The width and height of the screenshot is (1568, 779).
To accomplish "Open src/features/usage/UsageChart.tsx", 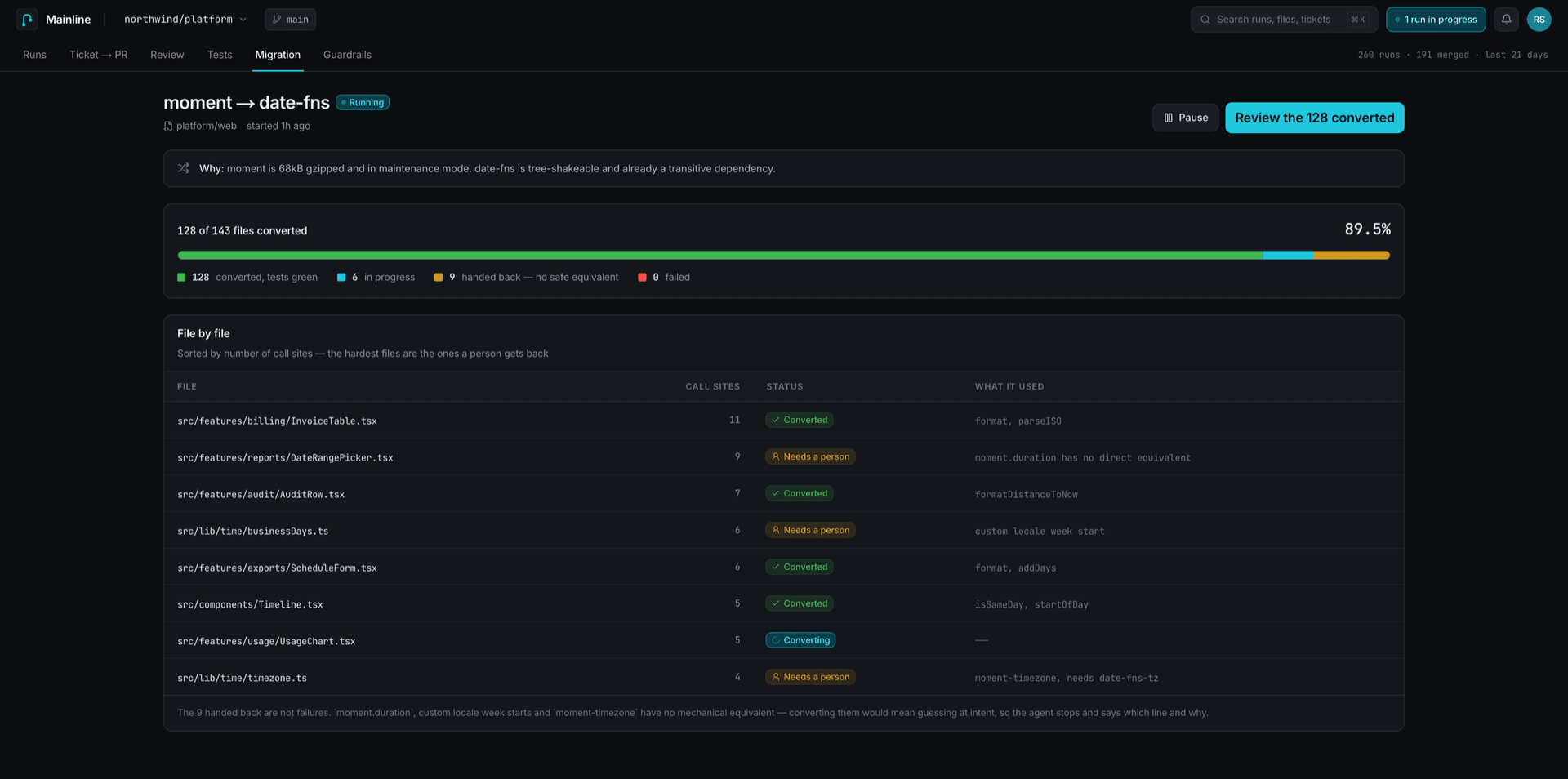I will click(x=266, y=642).
